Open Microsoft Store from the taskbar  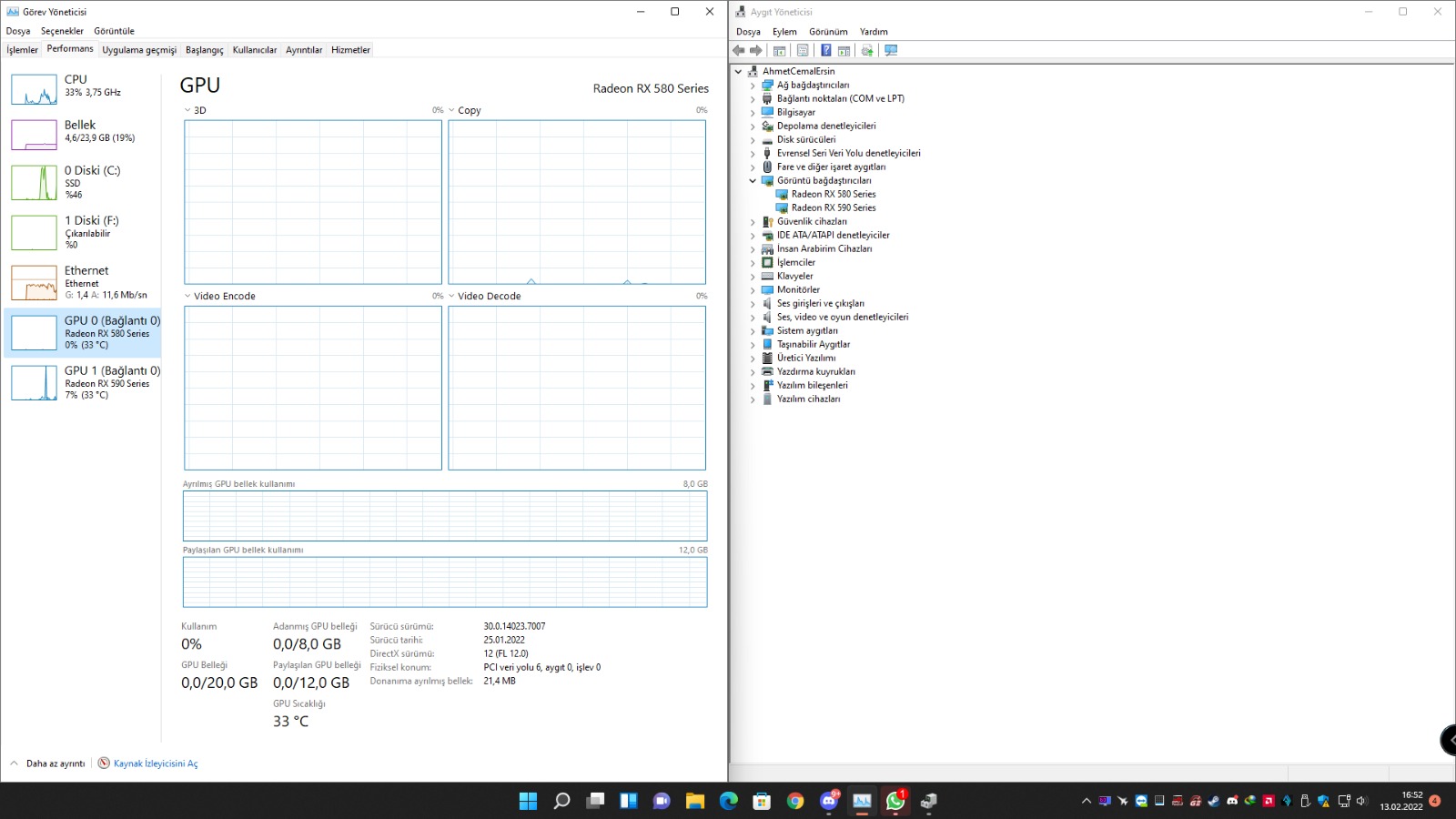click(x=763, y=801)
